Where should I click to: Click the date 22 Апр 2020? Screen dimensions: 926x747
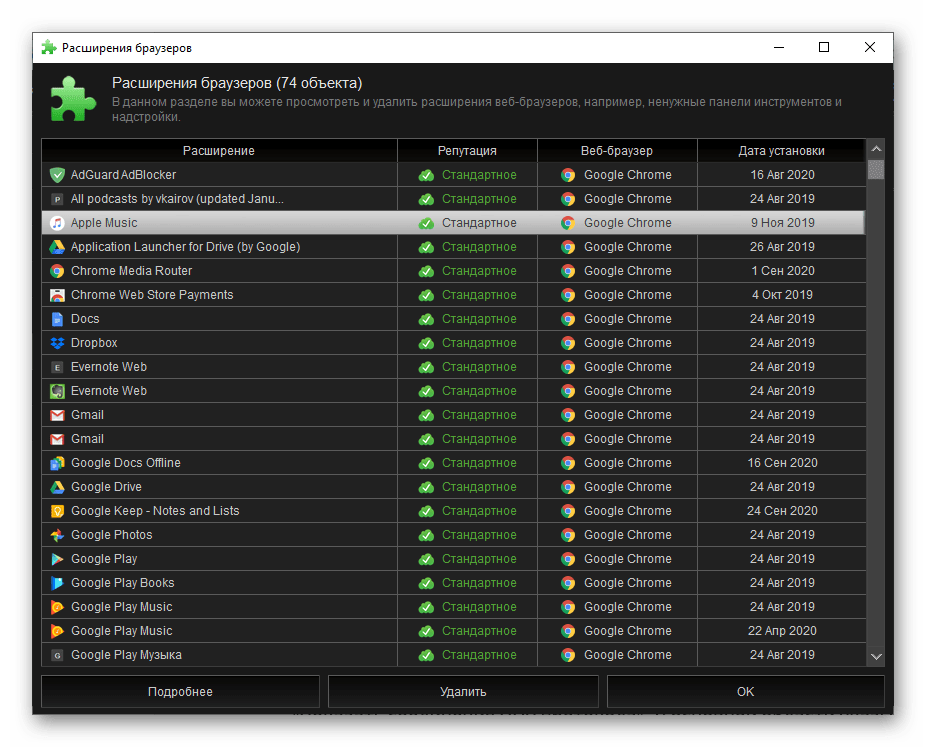point(782,631)
